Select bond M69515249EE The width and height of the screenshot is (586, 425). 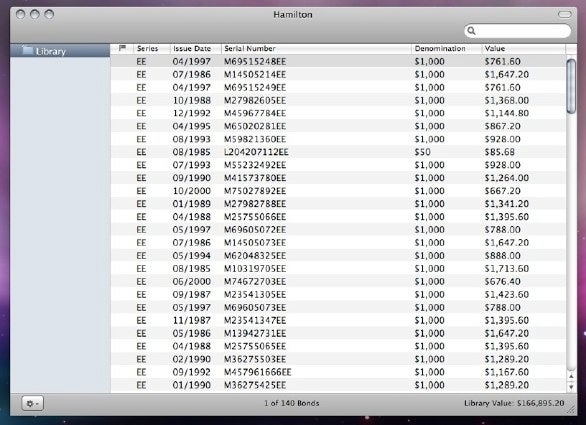[x=338, y=87]
